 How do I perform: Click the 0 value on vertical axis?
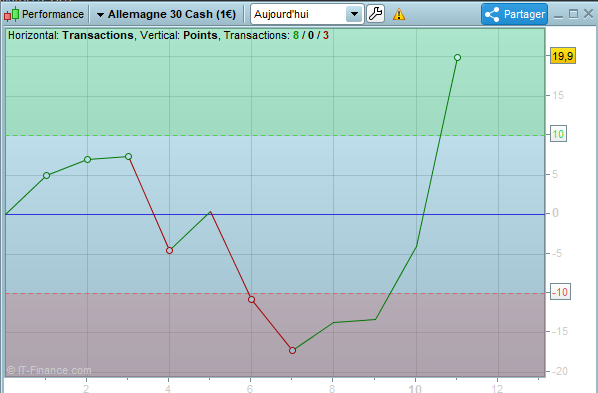[555, 213]
